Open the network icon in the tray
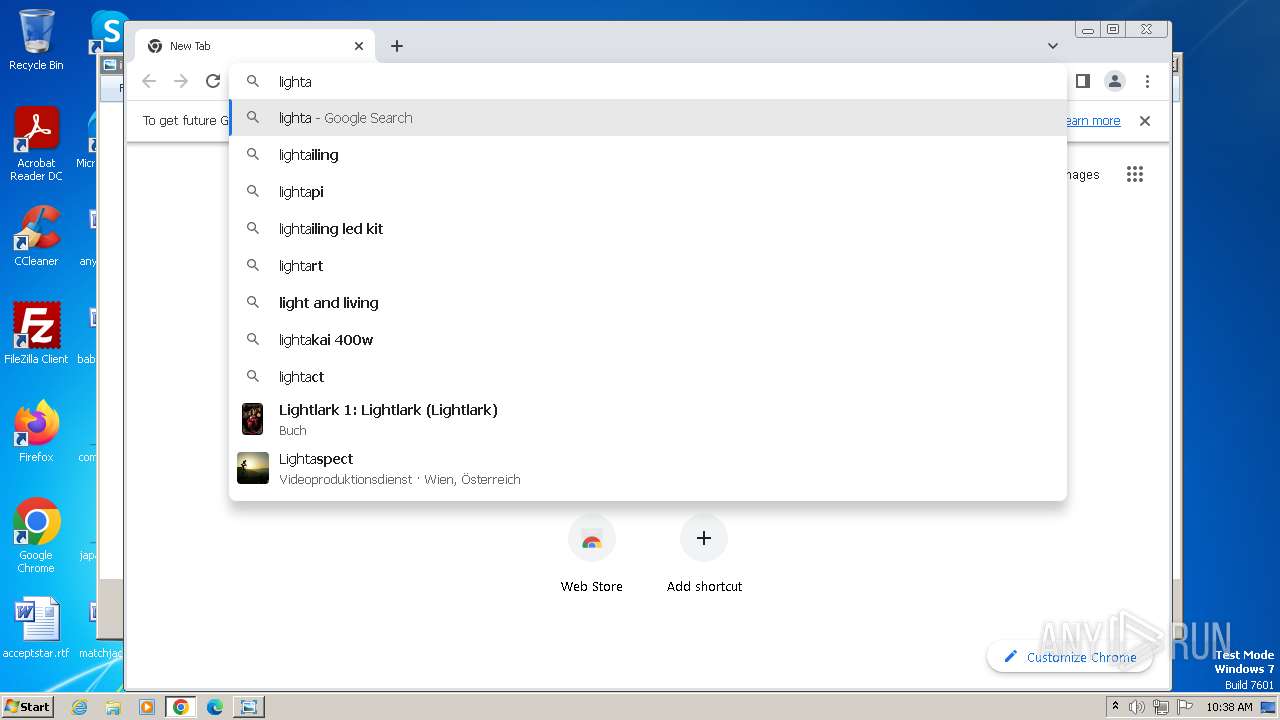 coord(1160,707)
